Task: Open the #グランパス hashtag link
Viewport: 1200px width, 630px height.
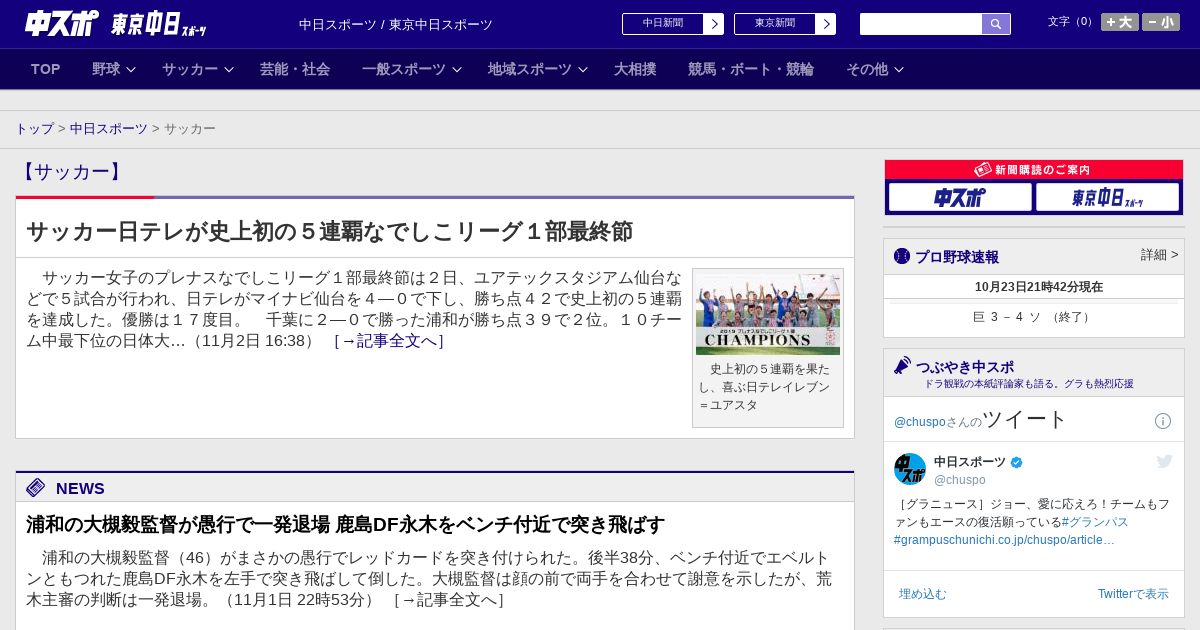Action: pyautogui.click(x=1095, y=522)
